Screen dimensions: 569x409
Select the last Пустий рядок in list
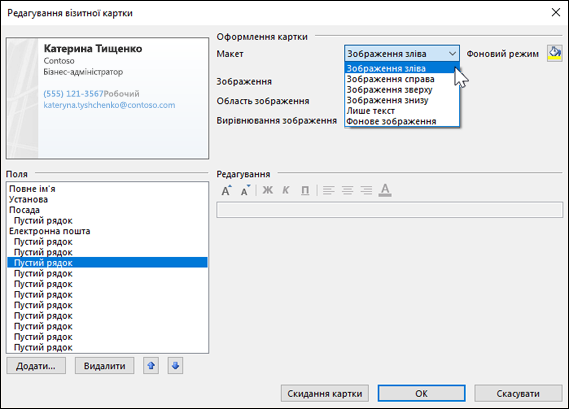(x=107, y=348)
